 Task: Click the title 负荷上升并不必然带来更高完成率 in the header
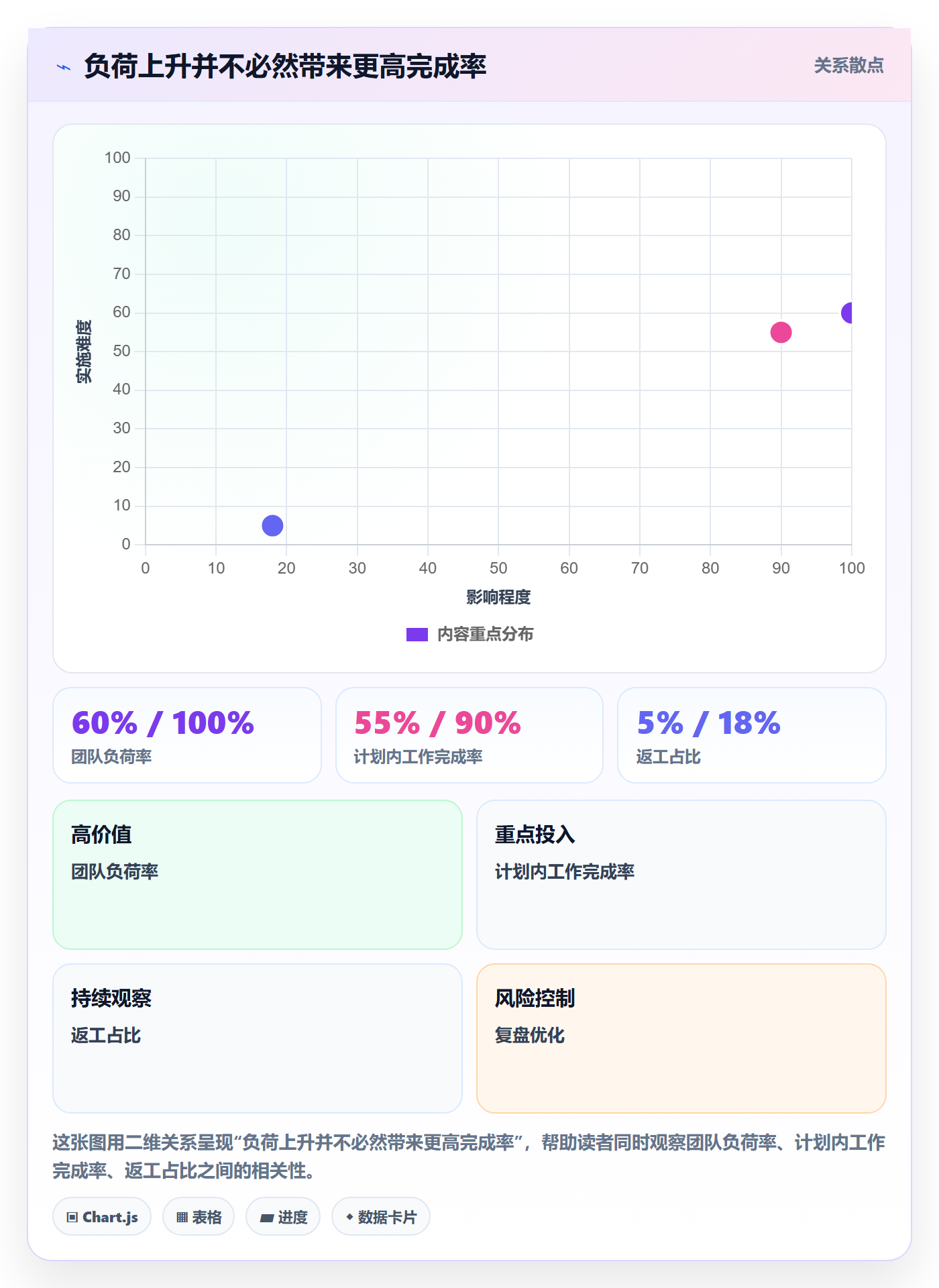pos(285,66)
